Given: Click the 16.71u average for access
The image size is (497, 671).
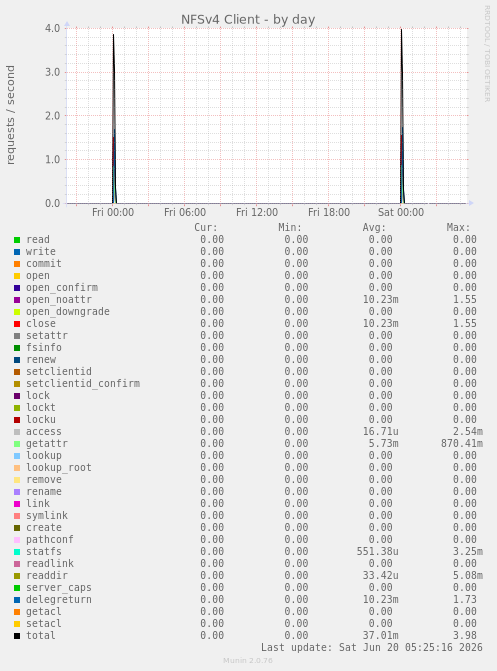Looking at the screenshot, I should coord(381,432).
